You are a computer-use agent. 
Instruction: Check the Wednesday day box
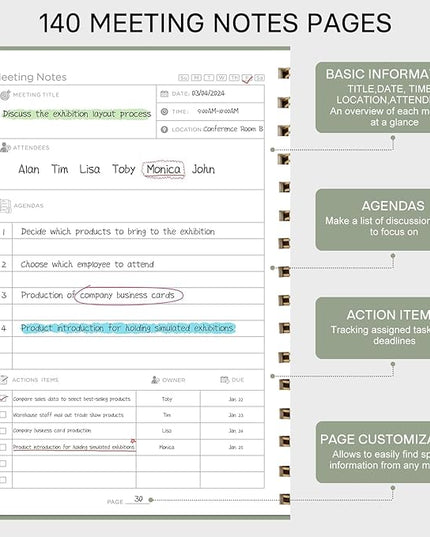[x=221, y=78]
